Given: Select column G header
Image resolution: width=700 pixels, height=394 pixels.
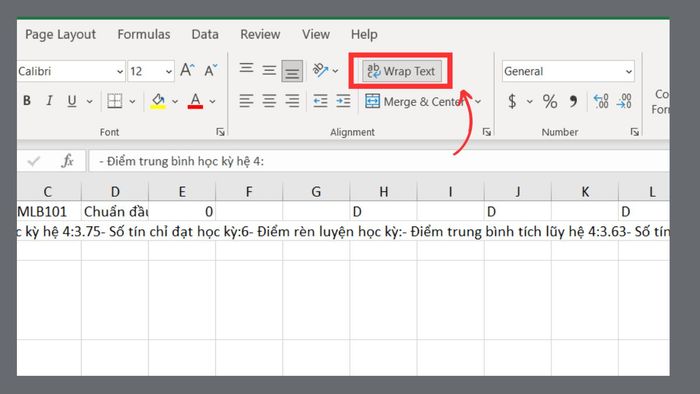Looking at the screenshot, I should click(x=316, y=192).
